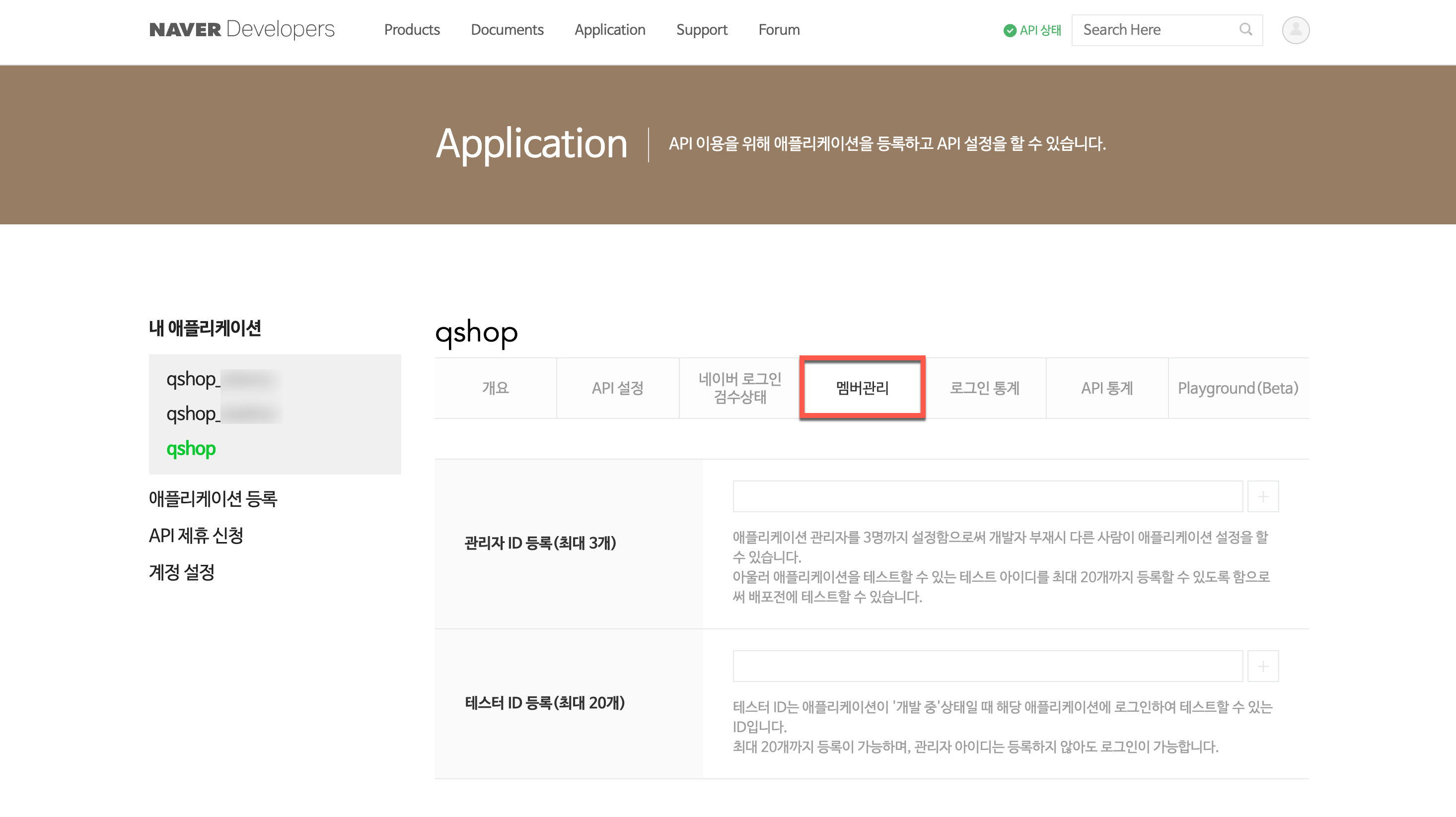Open the Application menu in header
This screenshot has height=817, width=1456.
click(x=609, y=29)
